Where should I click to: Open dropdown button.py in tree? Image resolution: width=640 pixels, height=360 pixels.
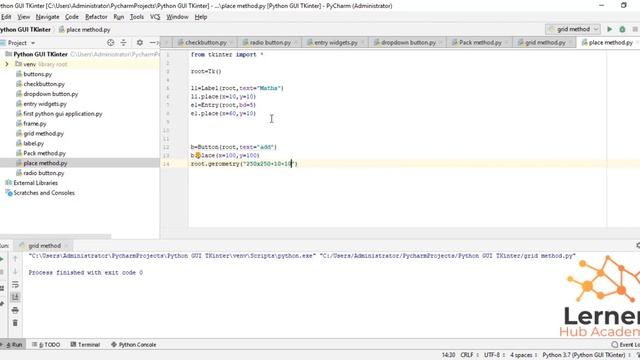click(51, 94)
